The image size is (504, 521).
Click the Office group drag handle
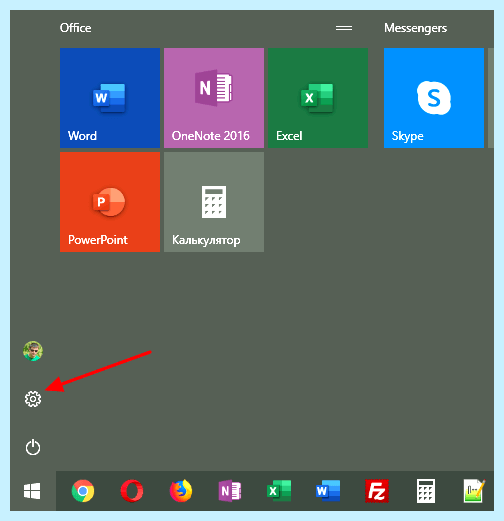tap(344, 28)
